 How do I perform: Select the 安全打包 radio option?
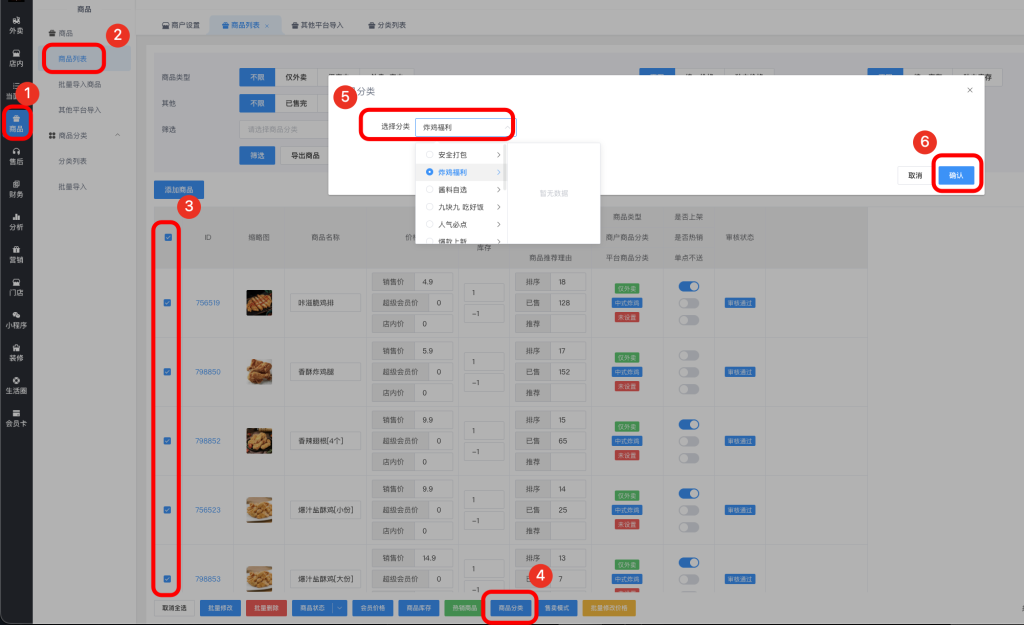[430, 155]
